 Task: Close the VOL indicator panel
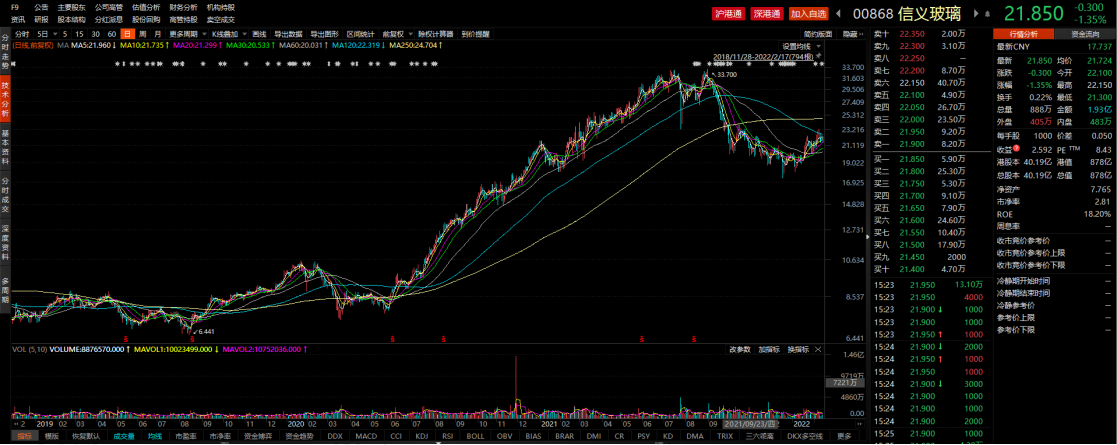(x=819, y=350)
